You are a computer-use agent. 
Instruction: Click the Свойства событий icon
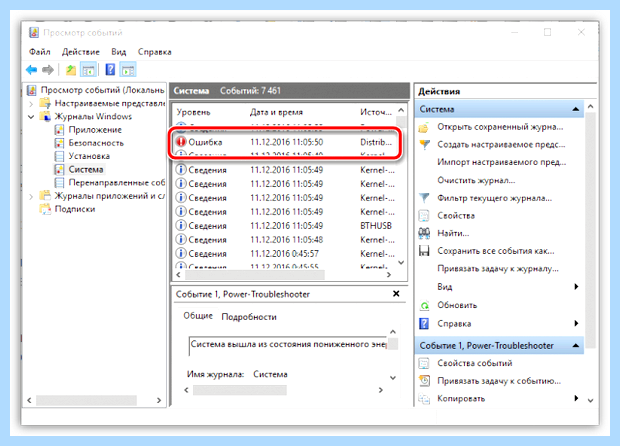pos(424,363)
